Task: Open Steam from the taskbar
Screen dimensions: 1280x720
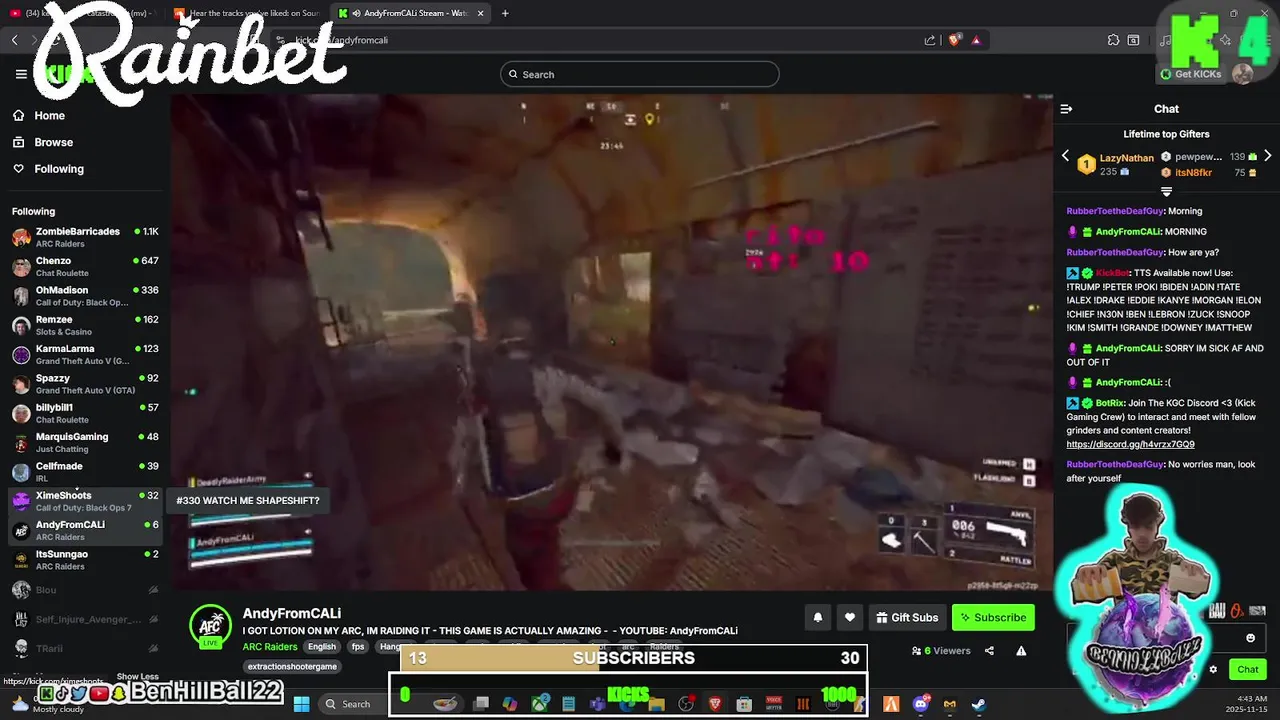Action: (x=978, y=704)
